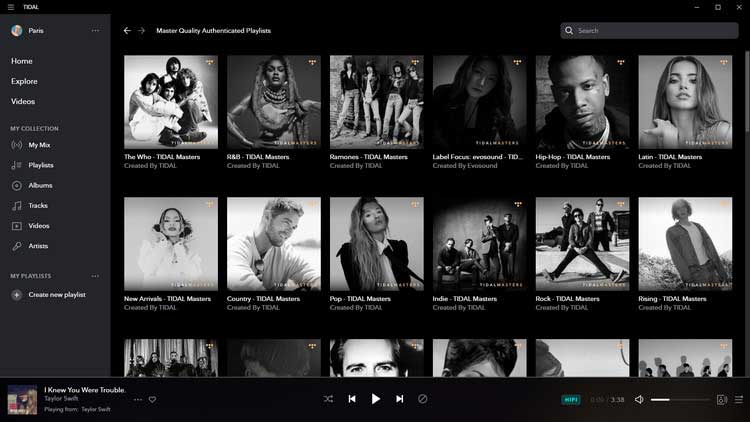This screenshot has height=422, width=750.
Task: Click the Country - TIDAL Masters title
Action: tap(264, 299)
